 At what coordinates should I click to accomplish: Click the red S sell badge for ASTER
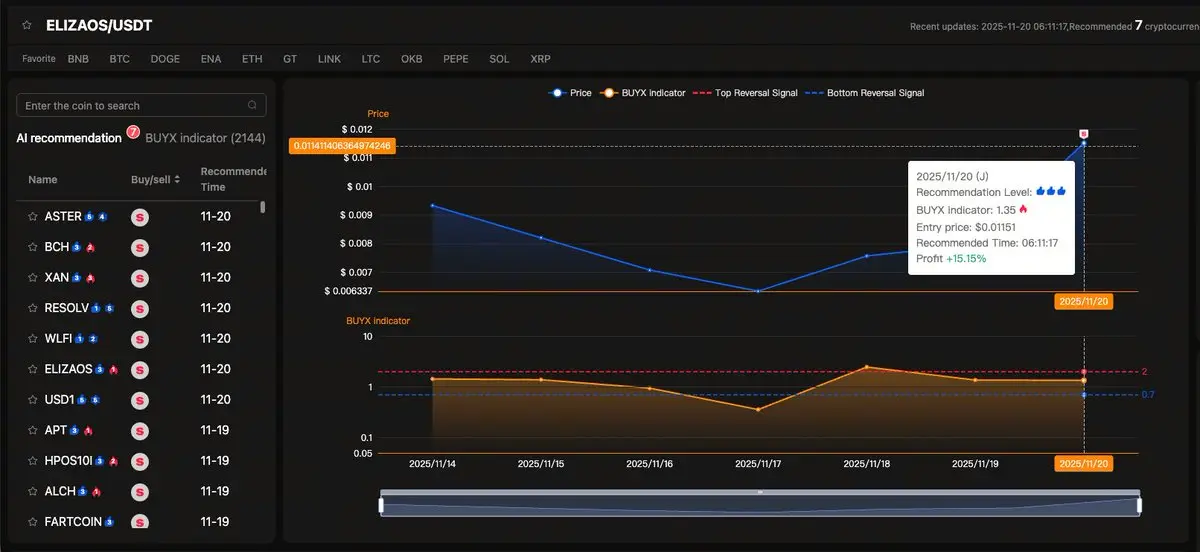[x=140, y=216]
